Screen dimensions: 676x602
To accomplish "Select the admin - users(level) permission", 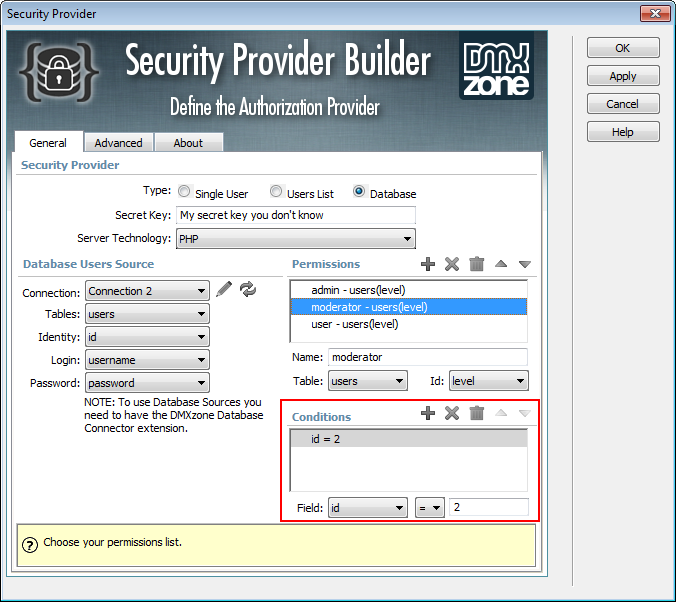I will point(409,290).
